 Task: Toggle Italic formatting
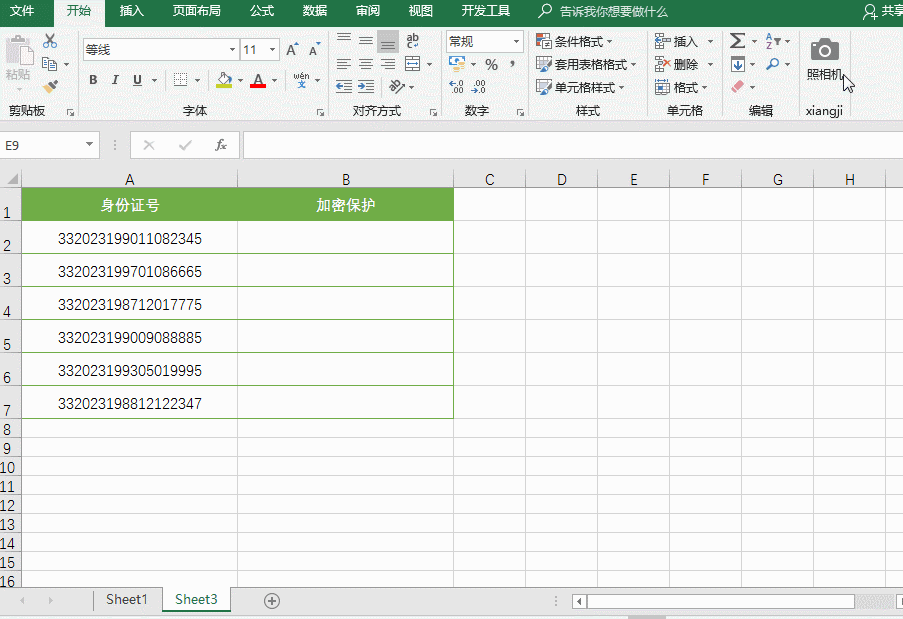click(115, 80)
